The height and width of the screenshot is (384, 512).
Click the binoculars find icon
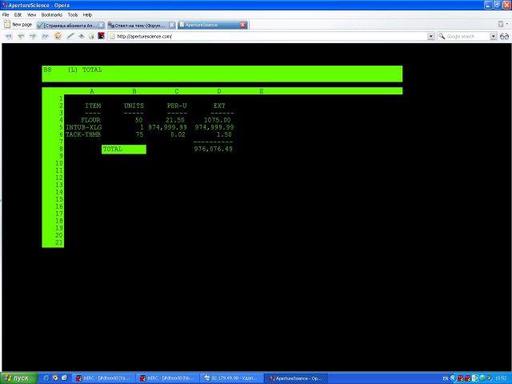(504, 36)
